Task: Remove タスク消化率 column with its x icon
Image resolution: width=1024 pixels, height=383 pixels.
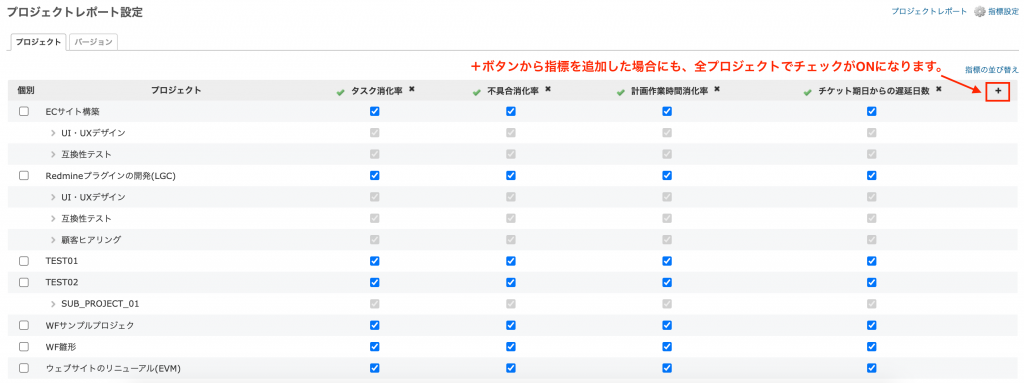Action: tap(412, 89)
